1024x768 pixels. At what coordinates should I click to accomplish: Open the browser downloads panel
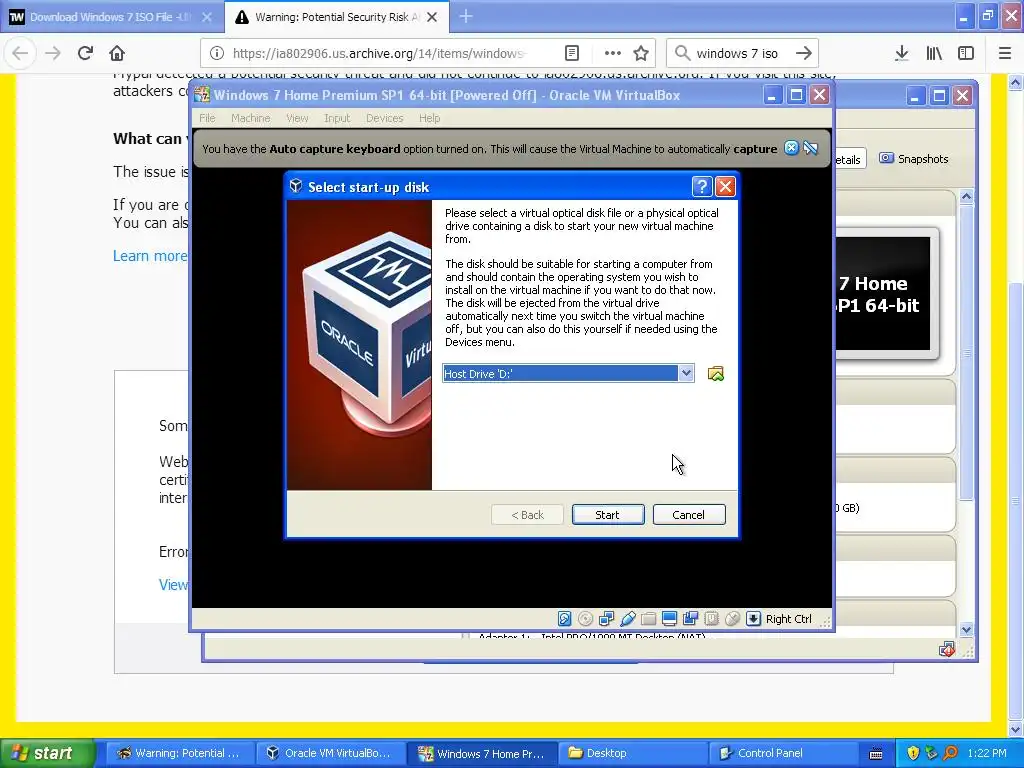point(902,53)
